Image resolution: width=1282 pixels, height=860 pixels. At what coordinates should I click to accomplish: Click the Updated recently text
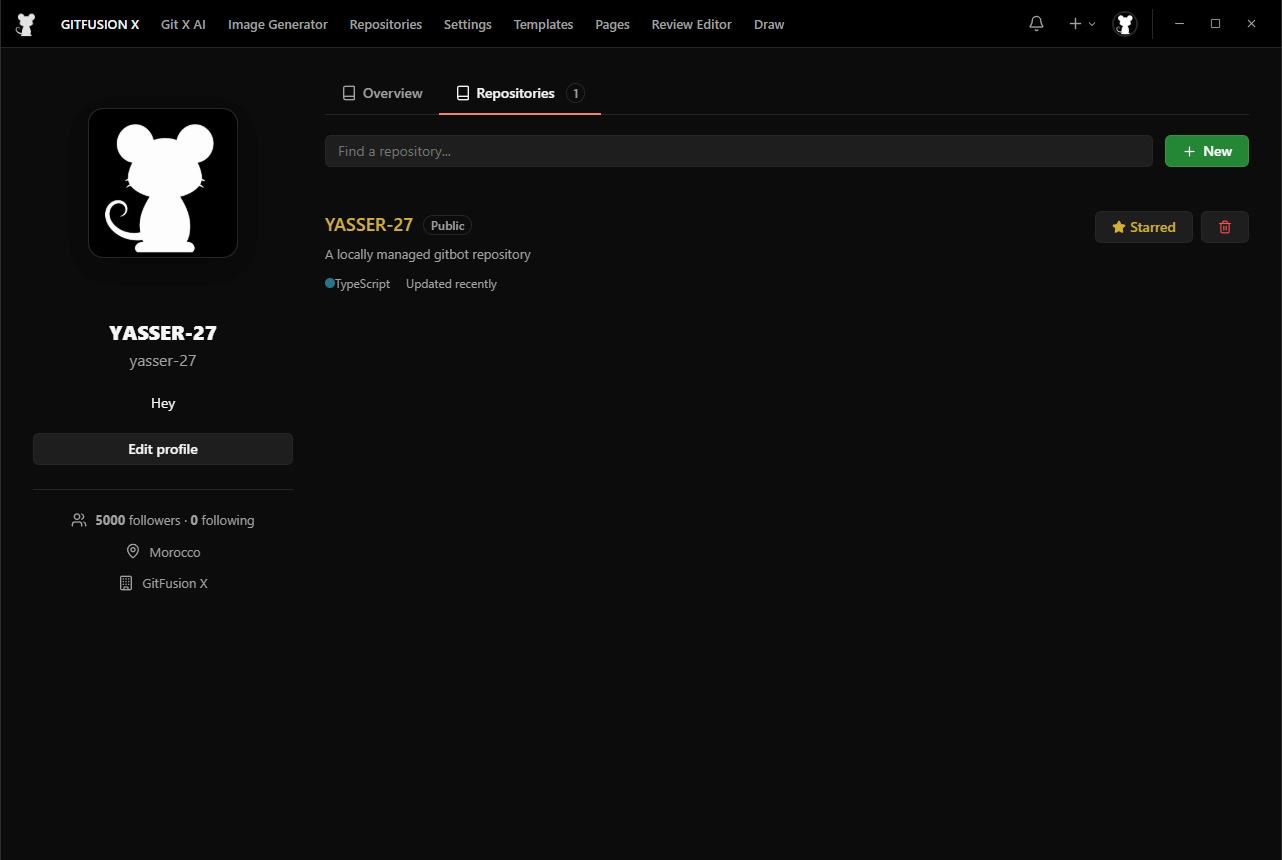click(x=451, y=284)
